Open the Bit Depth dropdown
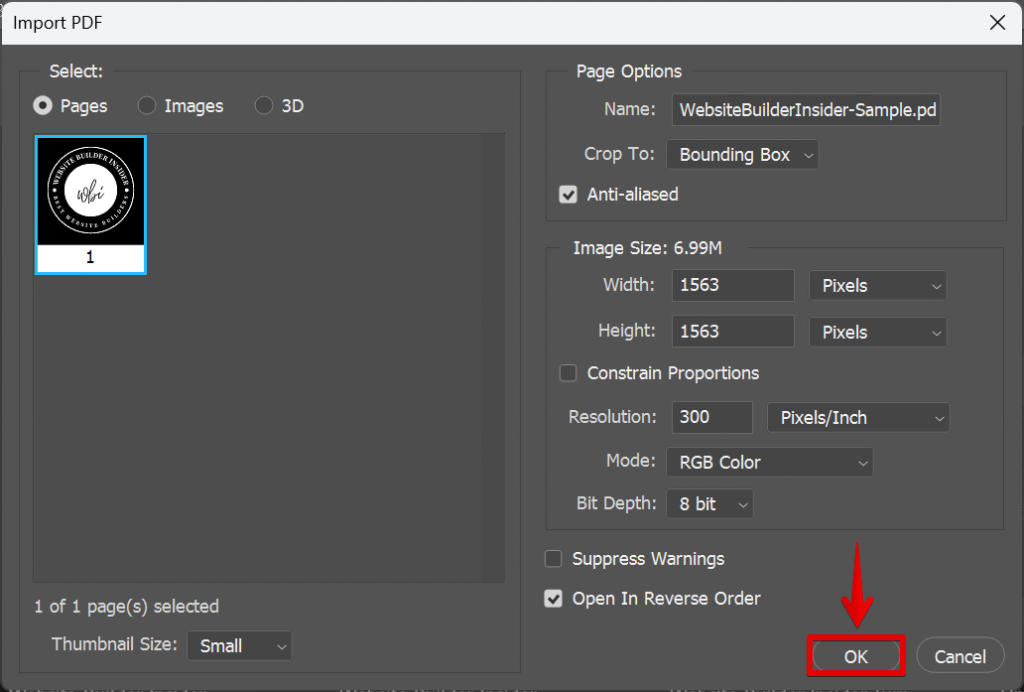The image size is (1024, 692). [709, 503]
